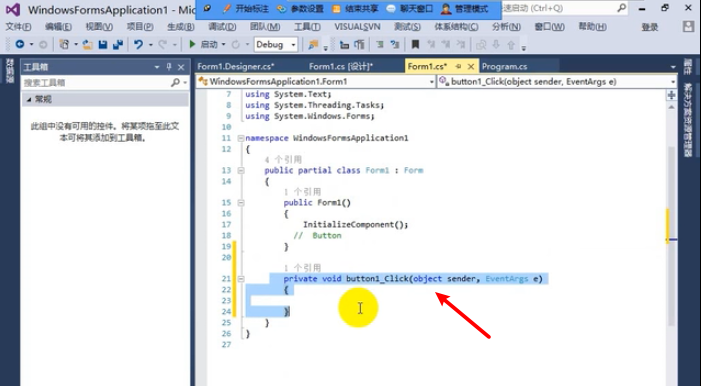The image size is (701, 386).
Task: Click the editor vertical scrollbar thumb
Action: 671,235
